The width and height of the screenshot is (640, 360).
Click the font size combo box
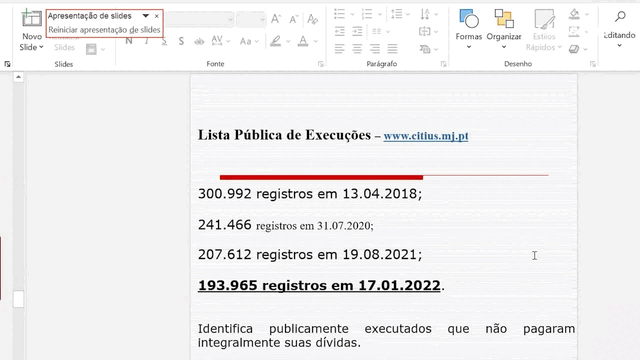251,19
